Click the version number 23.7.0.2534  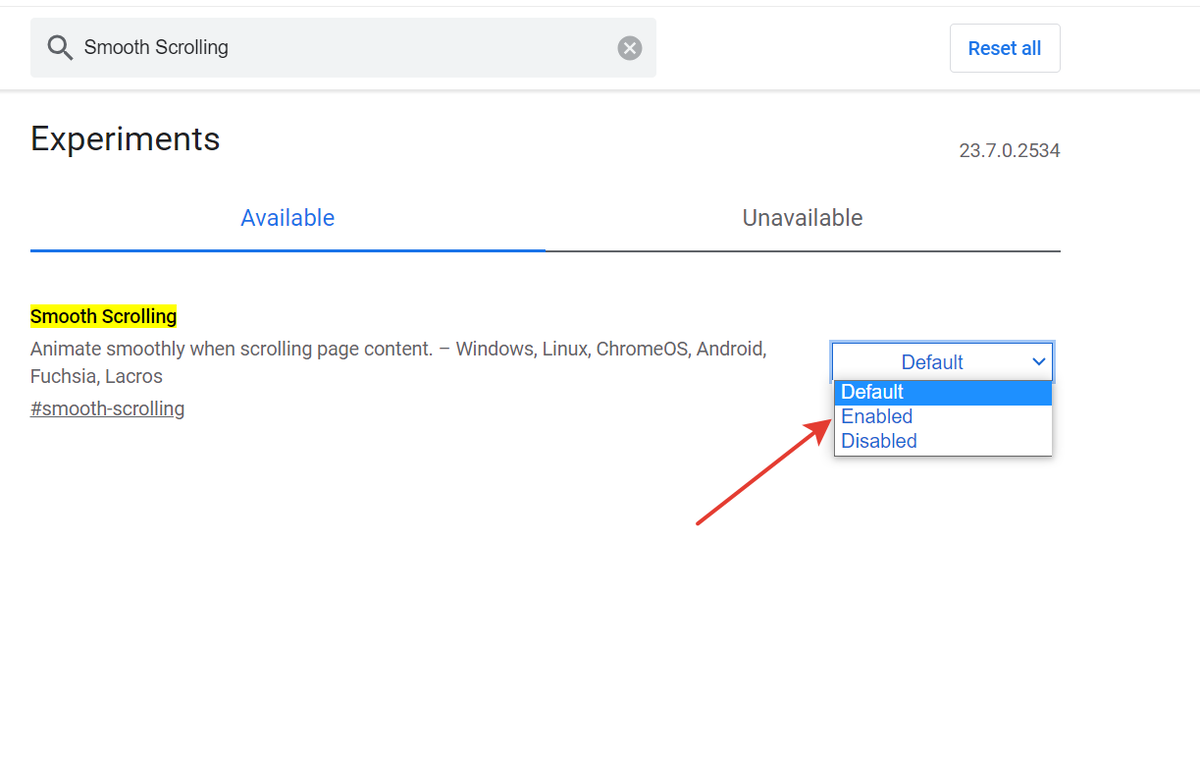1010,151
